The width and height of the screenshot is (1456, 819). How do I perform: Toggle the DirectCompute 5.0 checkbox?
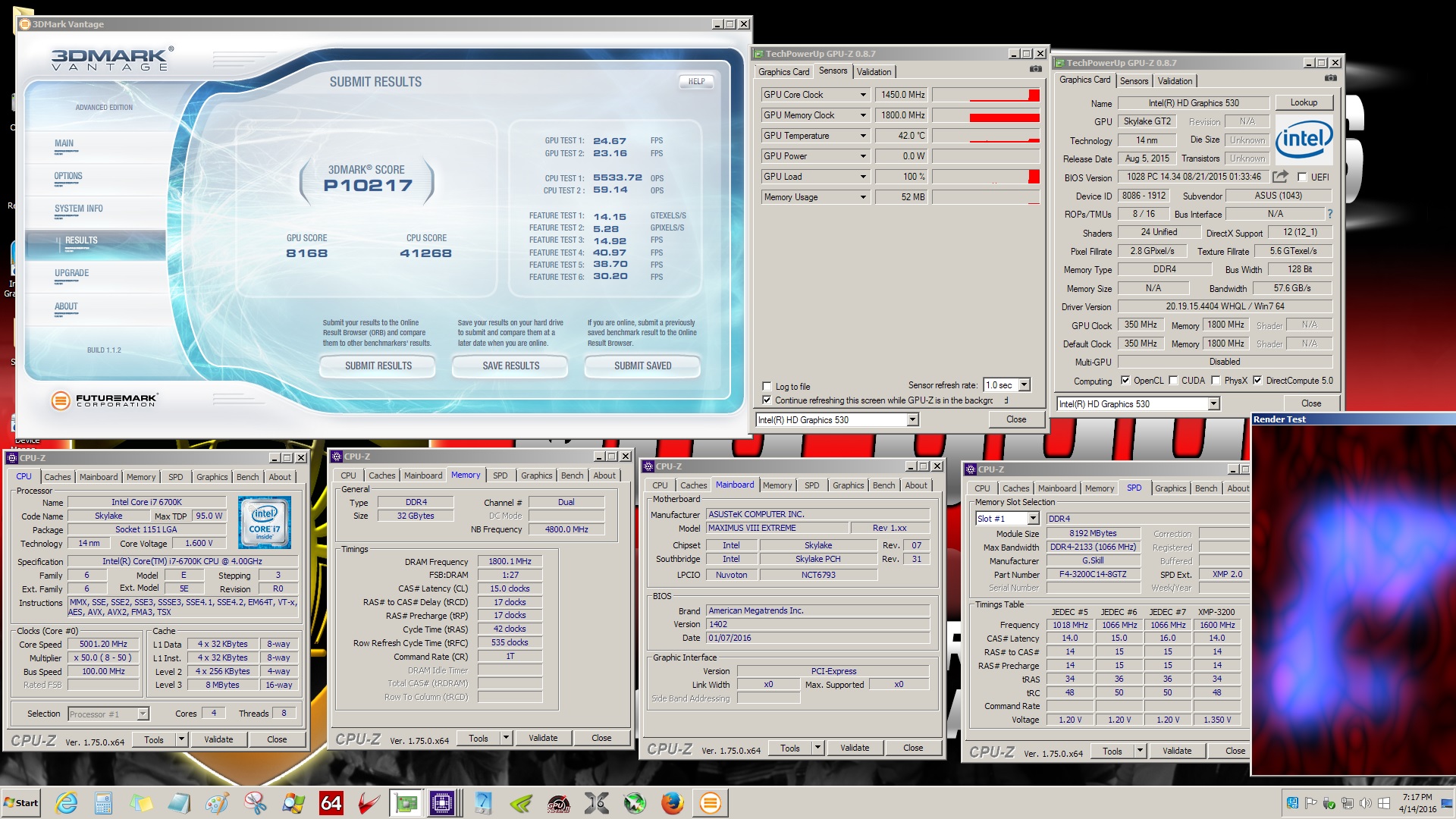pyautogui.click(x=1257, y=381)
